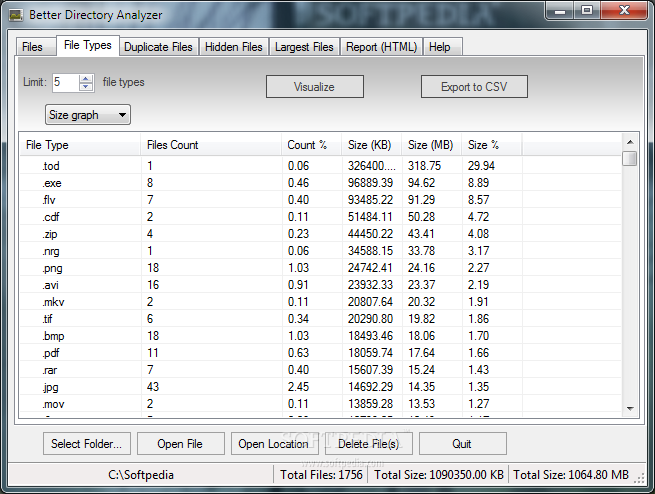Sort by Size (MB) column header
Viewport: 655px width, 494px height.
432,145
